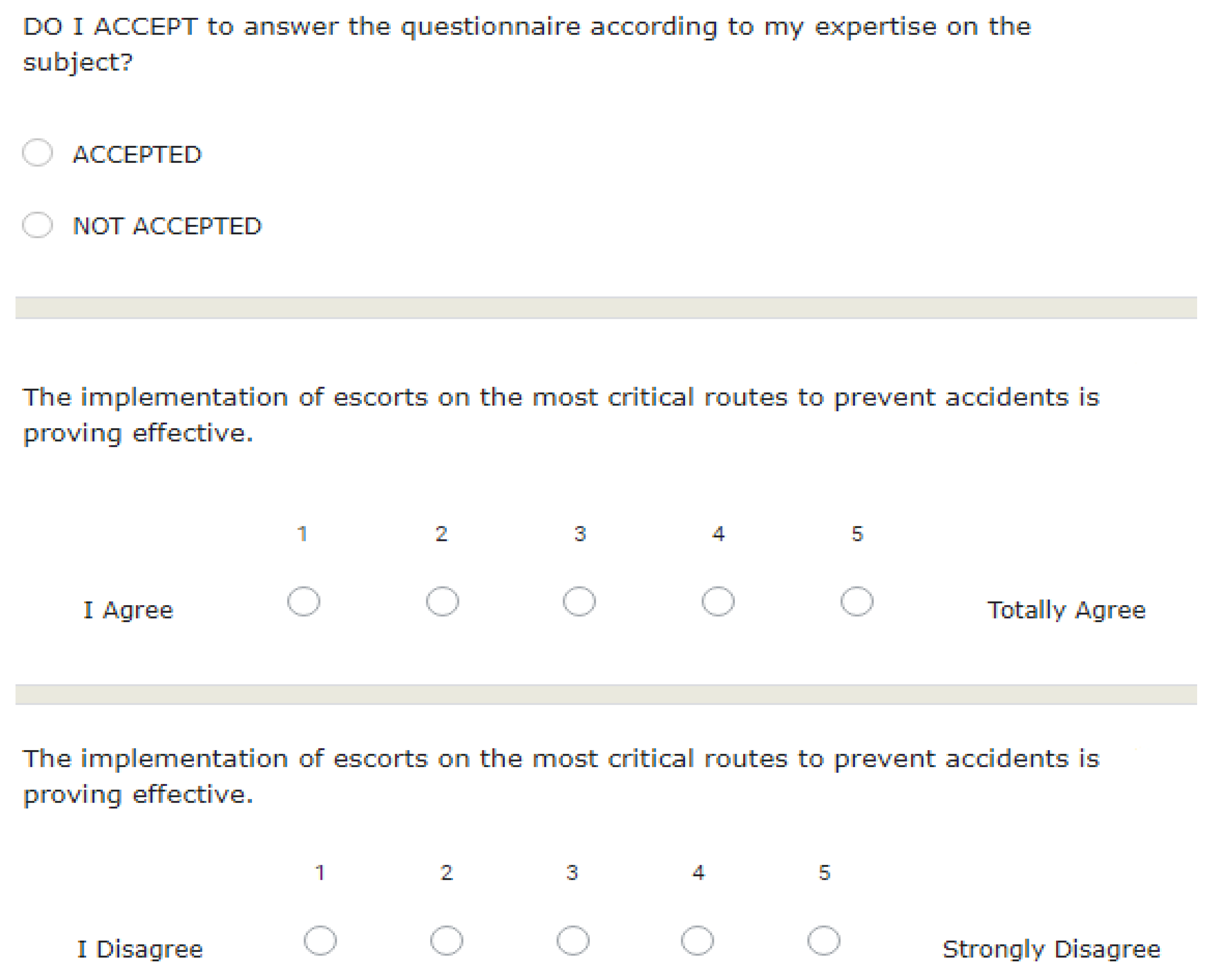Set rating 5 nearest Strongly Disagree
Screen dimensions: 1213x980
pos(824,940)
